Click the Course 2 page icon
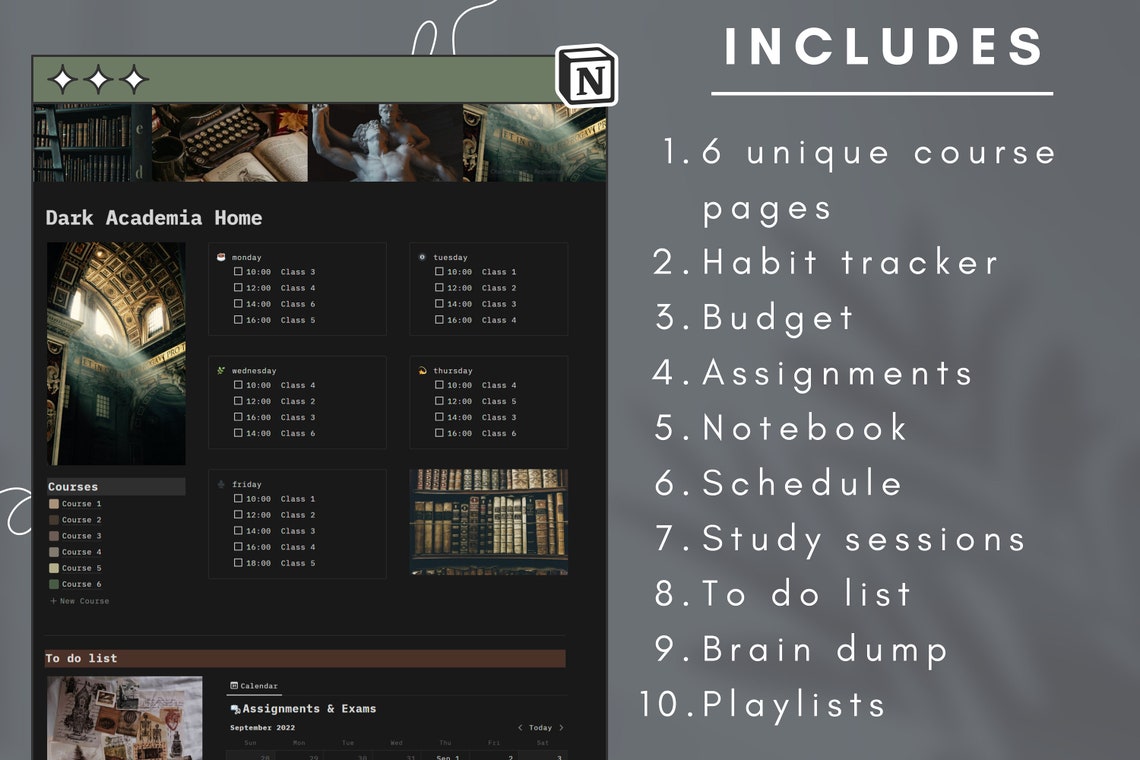The image size is (1140, 760). [x=54, y=519]
